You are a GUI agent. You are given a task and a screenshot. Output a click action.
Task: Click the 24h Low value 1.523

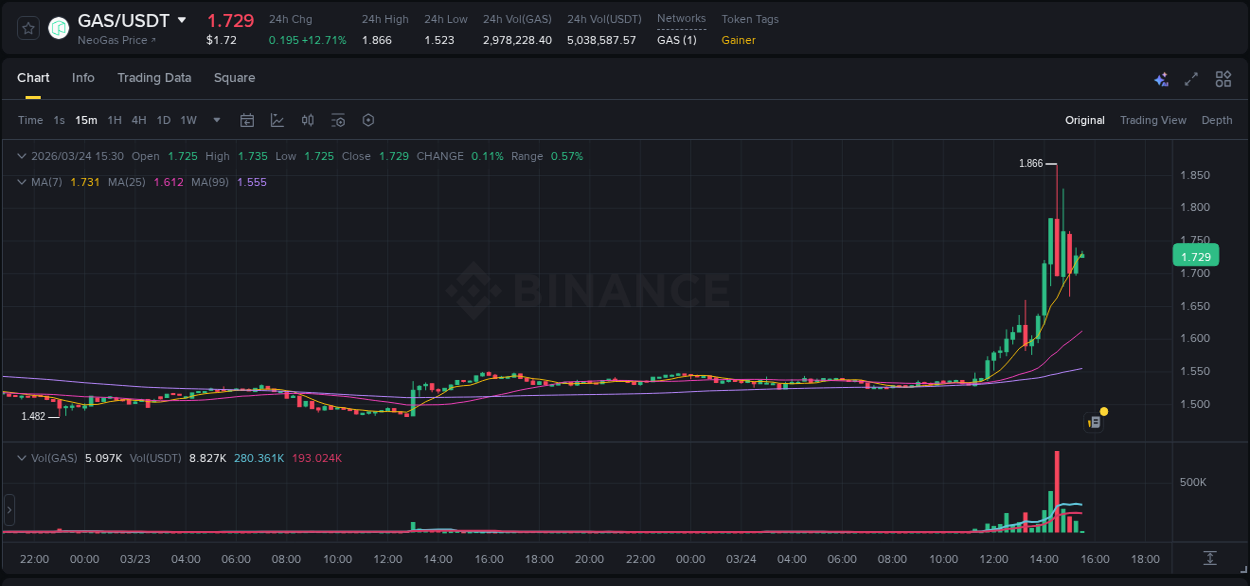[439, 40]
